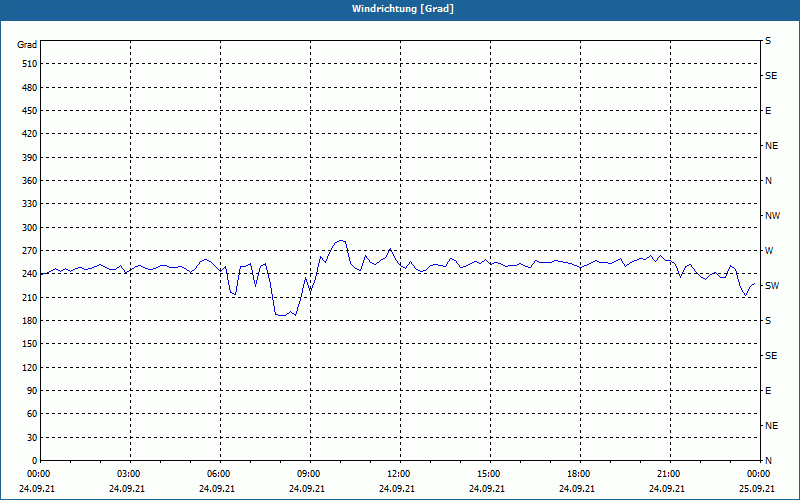Select the S compass label level with 180
Viewport: 800px width, 500px height.
click(x=768, y=320)
